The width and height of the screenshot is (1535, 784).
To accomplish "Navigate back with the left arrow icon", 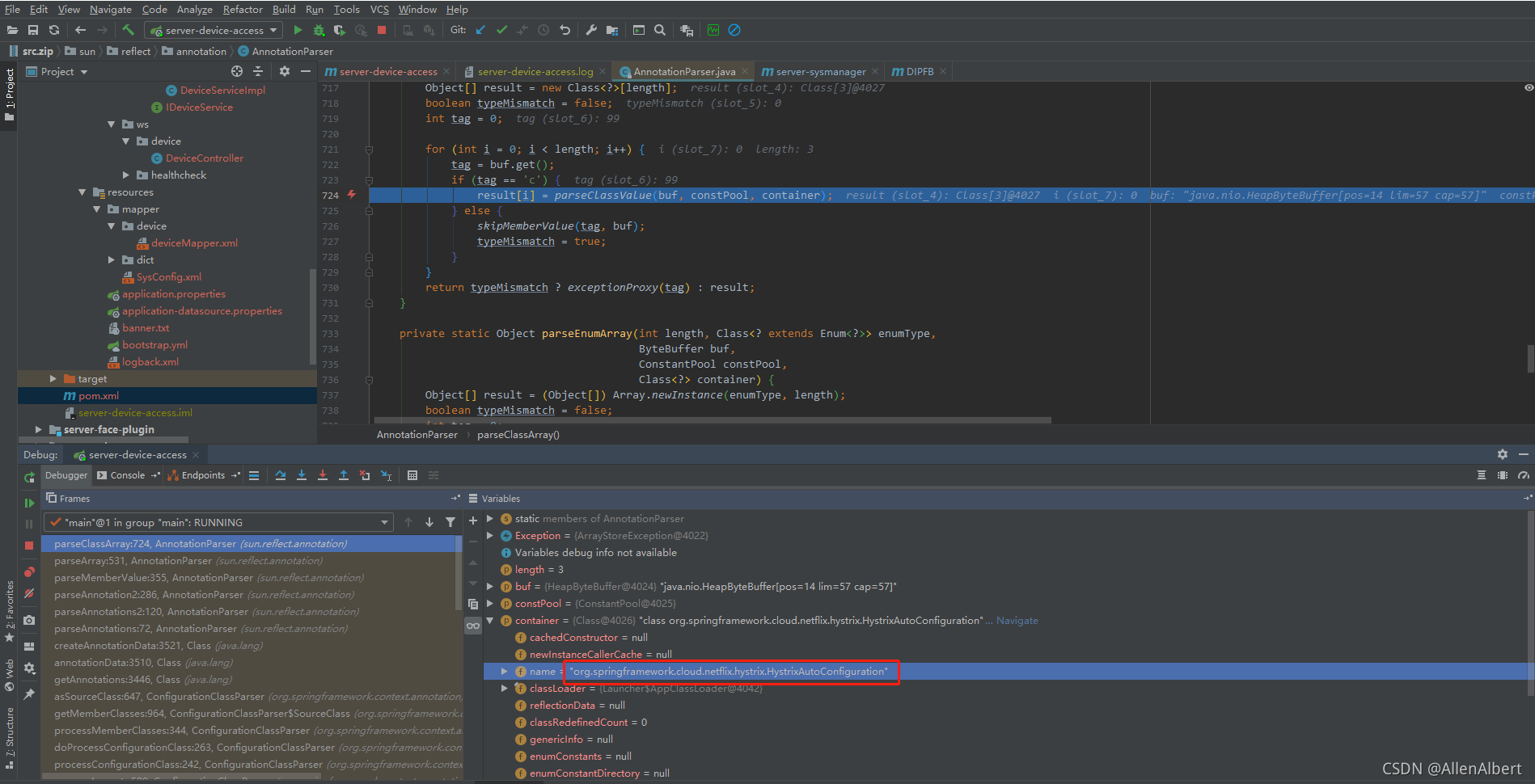I will pyautogui.click(x=80, y=30).
